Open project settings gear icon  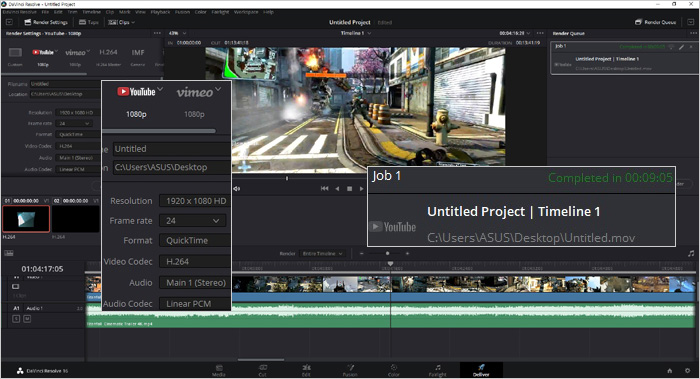(x=688, y=371)
